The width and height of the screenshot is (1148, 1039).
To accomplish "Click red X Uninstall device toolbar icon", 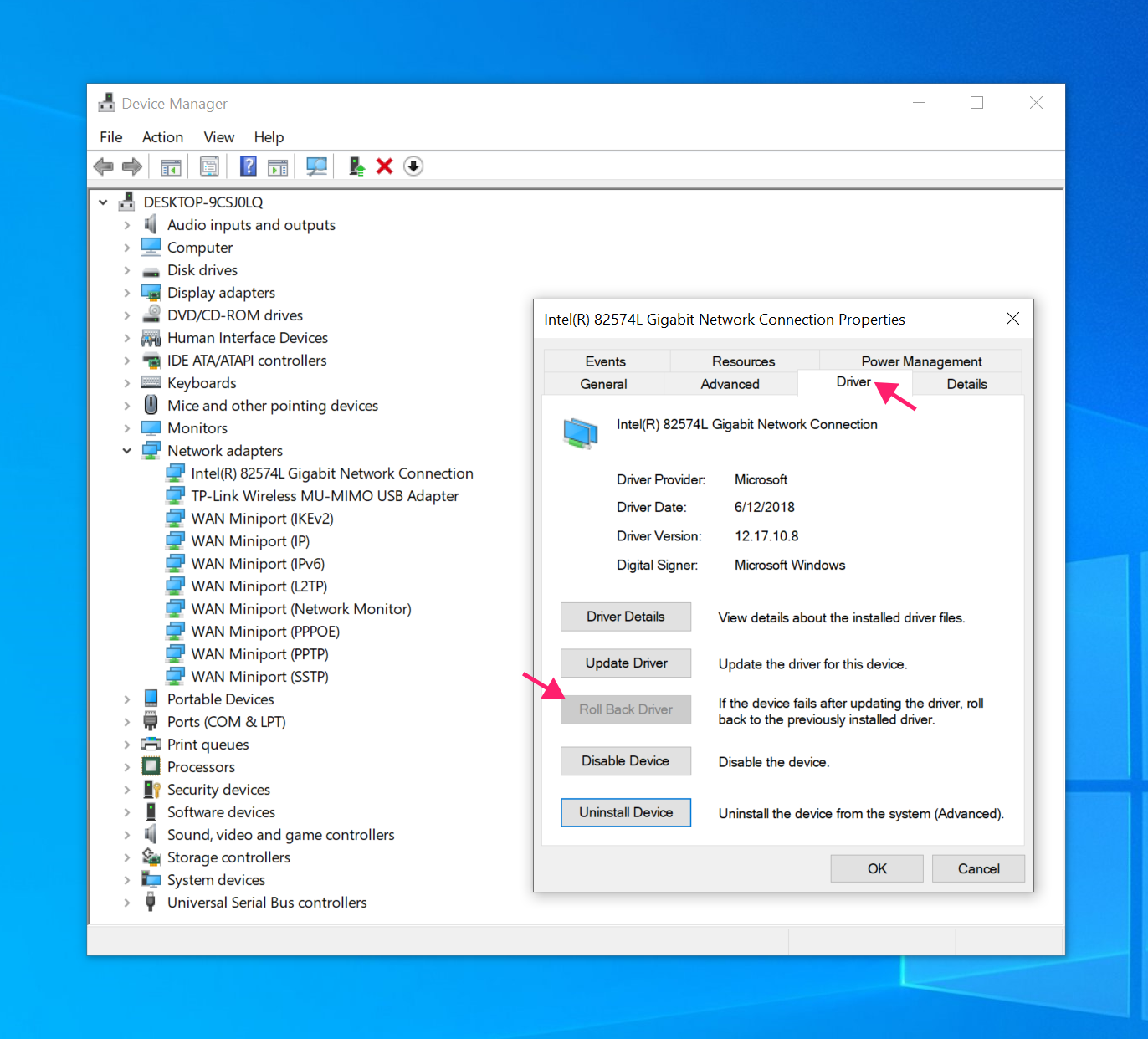I will point(385,166).
